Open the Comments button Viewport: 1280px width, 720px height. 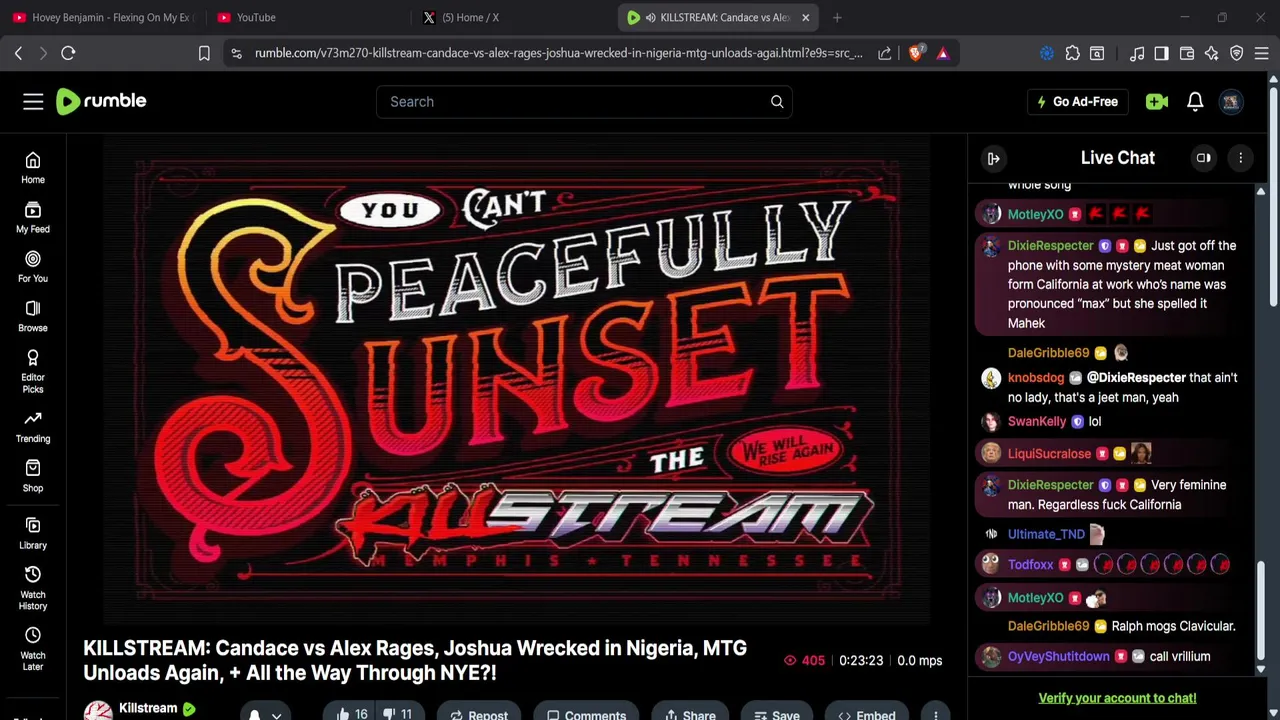586,714
